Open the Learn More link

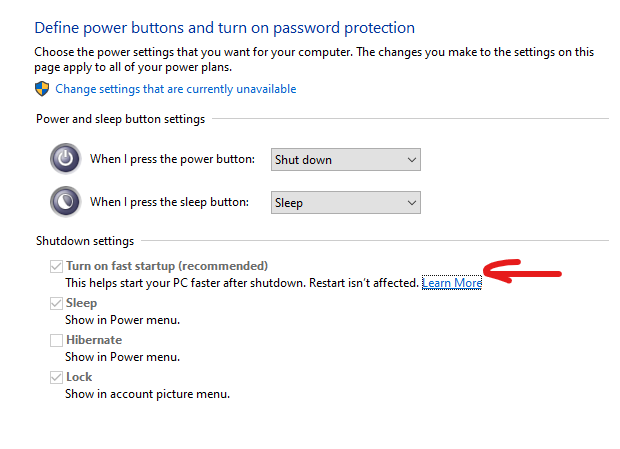(452, 283)
